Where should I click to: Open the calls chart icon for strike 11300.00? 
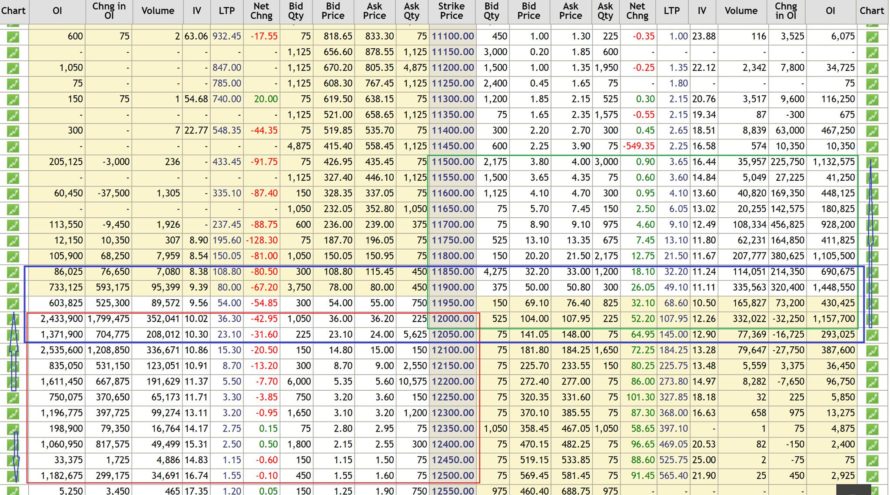pyautogui.click(x=12, y=99)
